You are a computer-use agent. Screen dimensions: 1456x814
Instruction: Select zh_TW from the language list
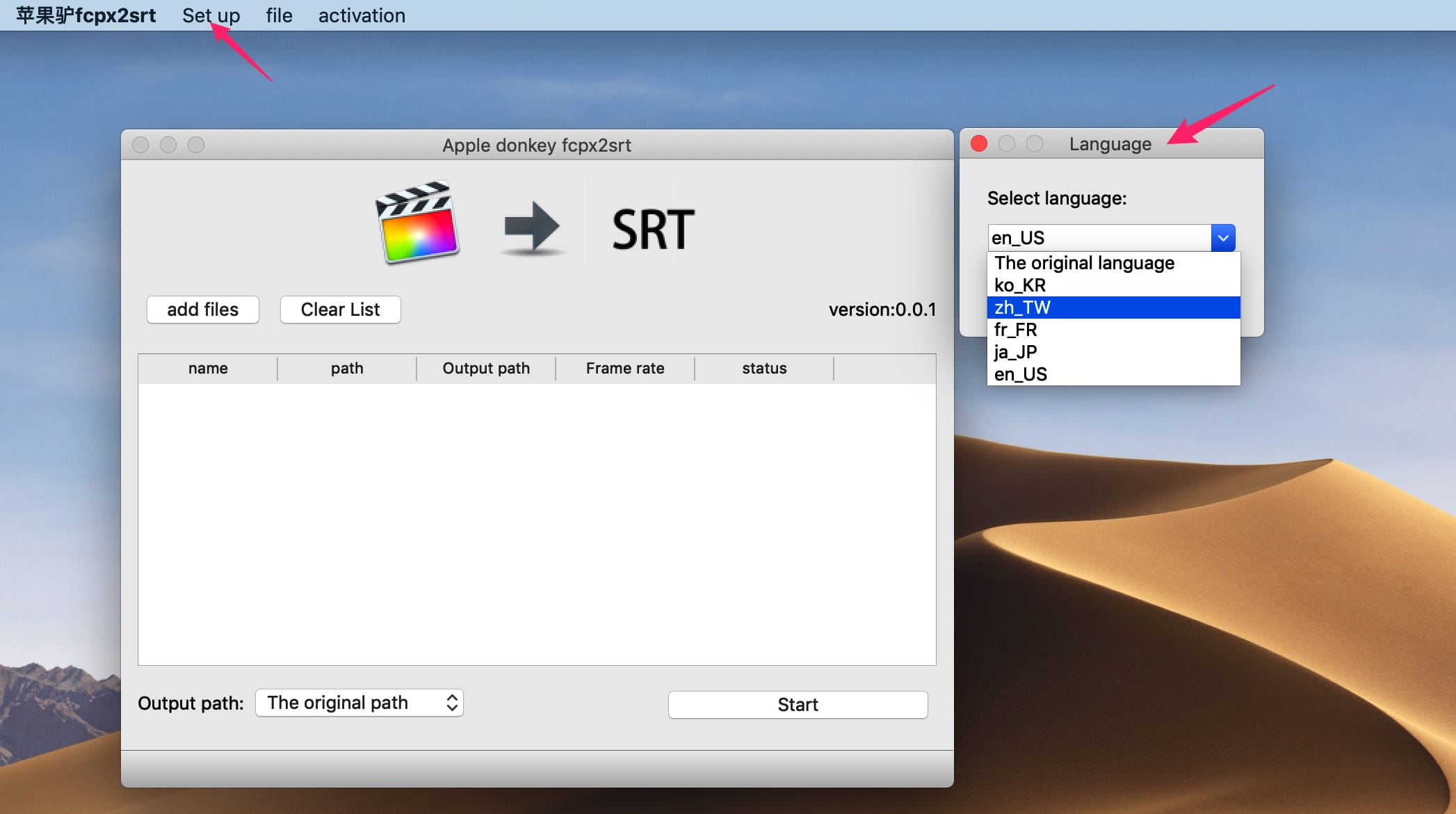click(x=1113, y=308)
